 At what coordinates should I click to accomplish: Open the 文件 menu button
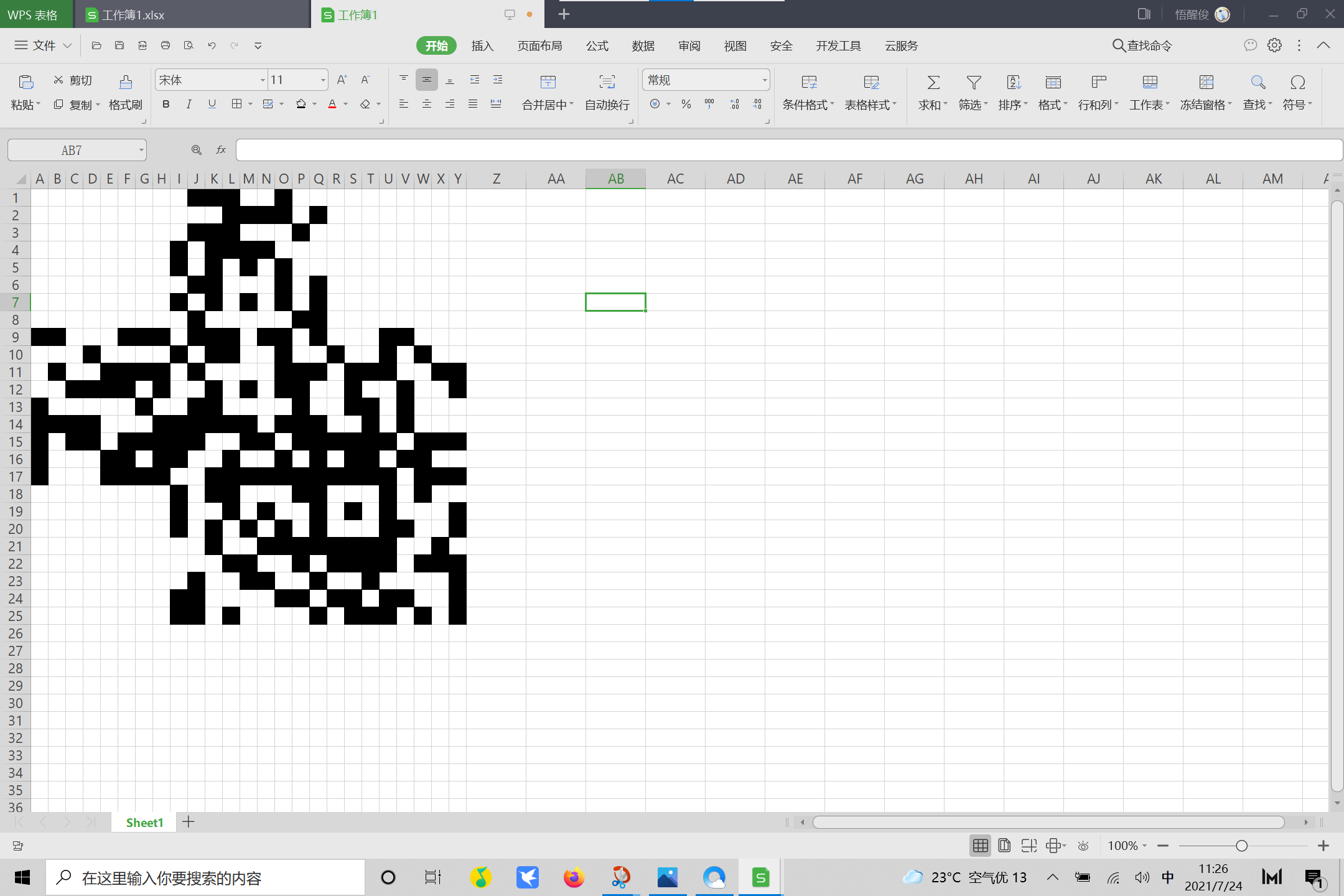point(43,45)
